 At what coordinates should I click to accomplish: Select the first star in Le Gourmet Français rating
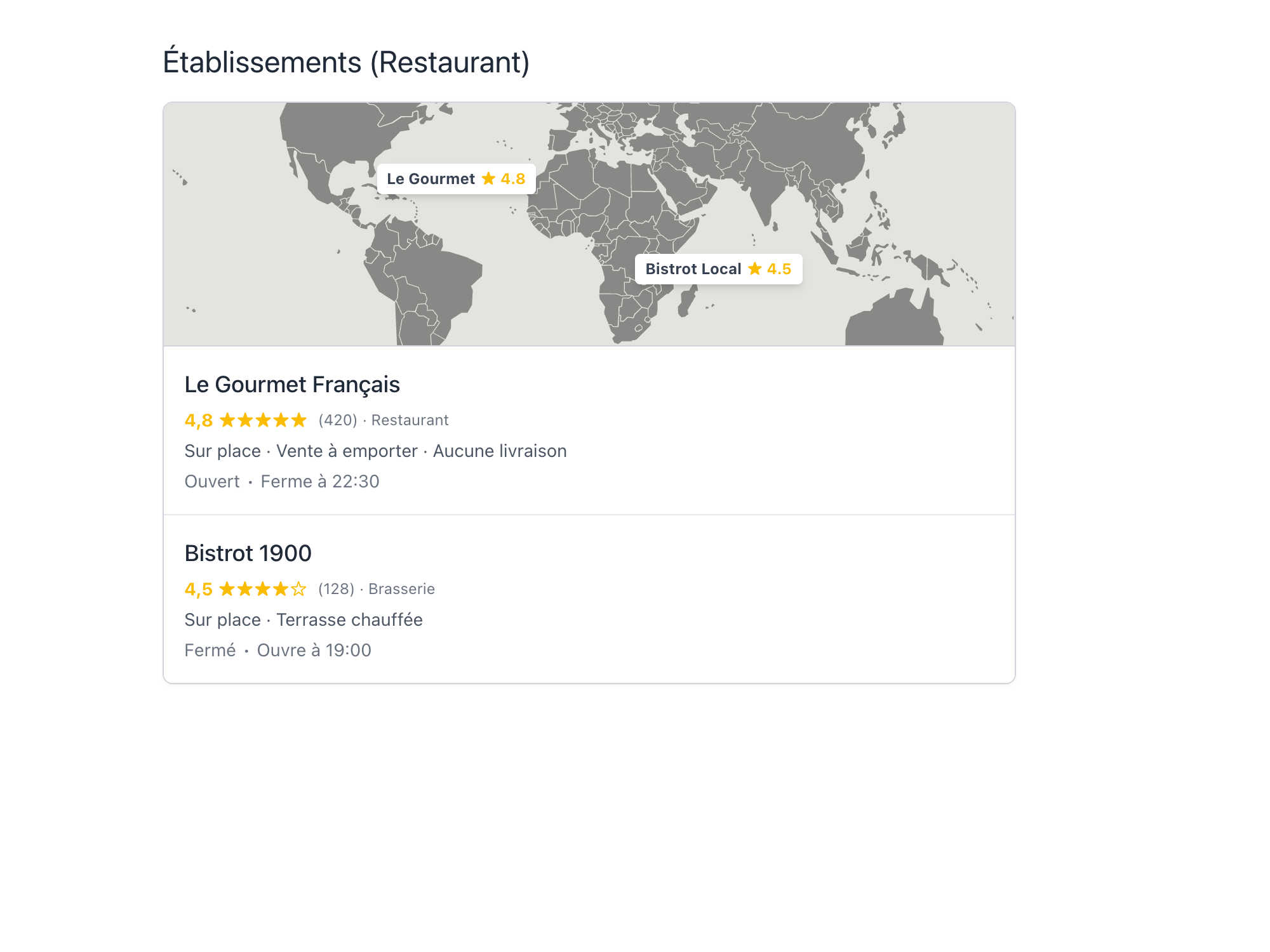pos(226,420)
